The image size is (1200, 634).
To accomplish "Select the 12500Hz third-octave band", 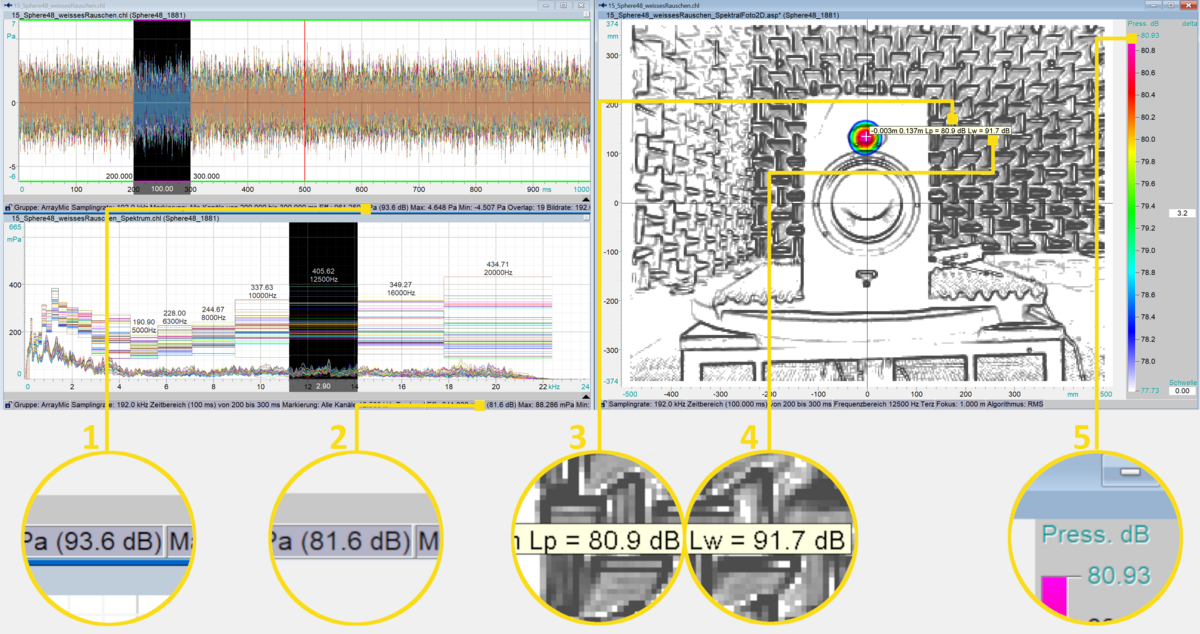I will point(323,277).
